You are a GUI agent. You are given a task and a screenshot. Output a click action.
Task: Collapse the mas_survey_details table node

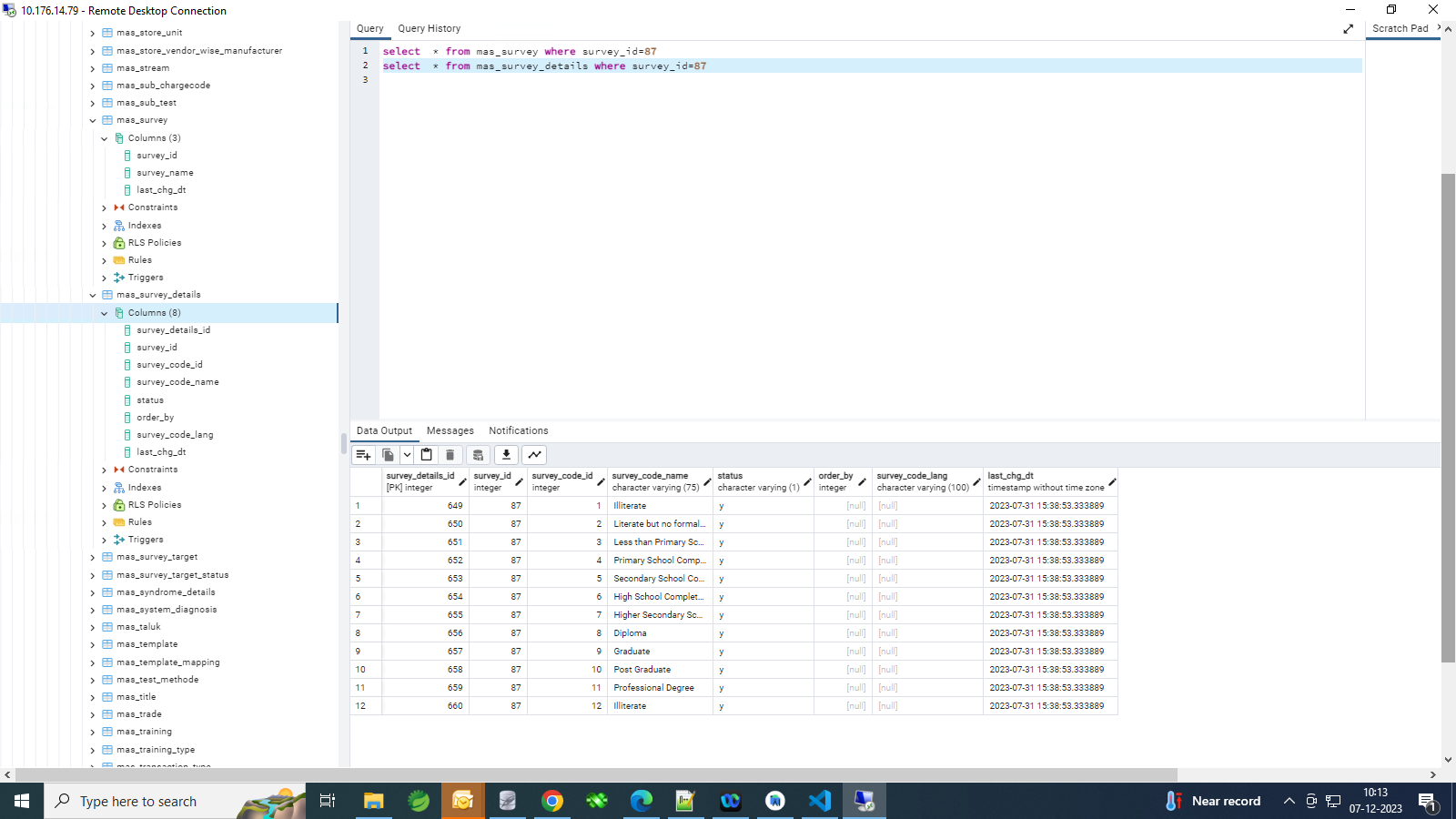(93, 295)
